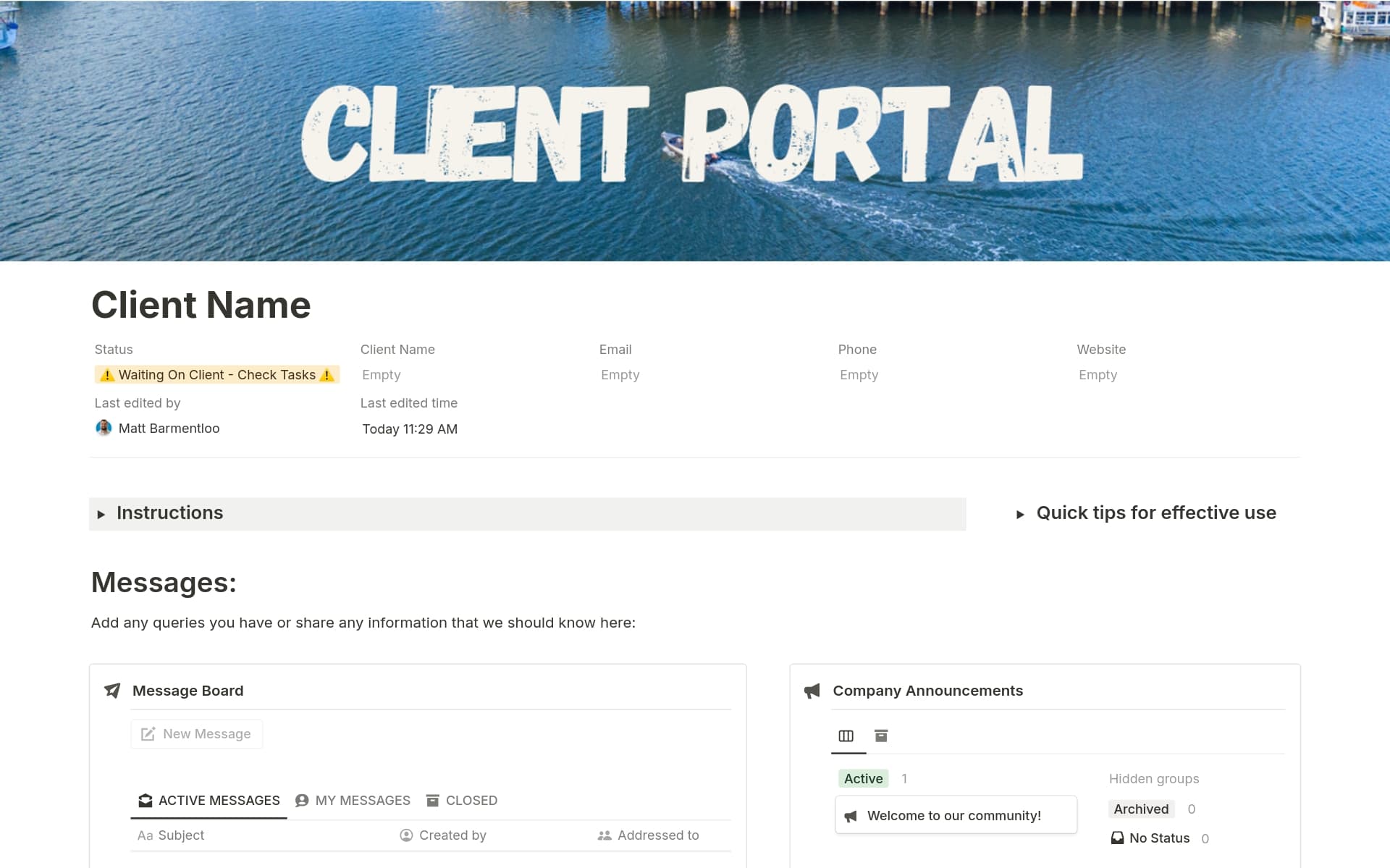This screenshot has height=868, width=1390.
Task: Click the Archived hidden group tag
Action: tap(1141, 809)
